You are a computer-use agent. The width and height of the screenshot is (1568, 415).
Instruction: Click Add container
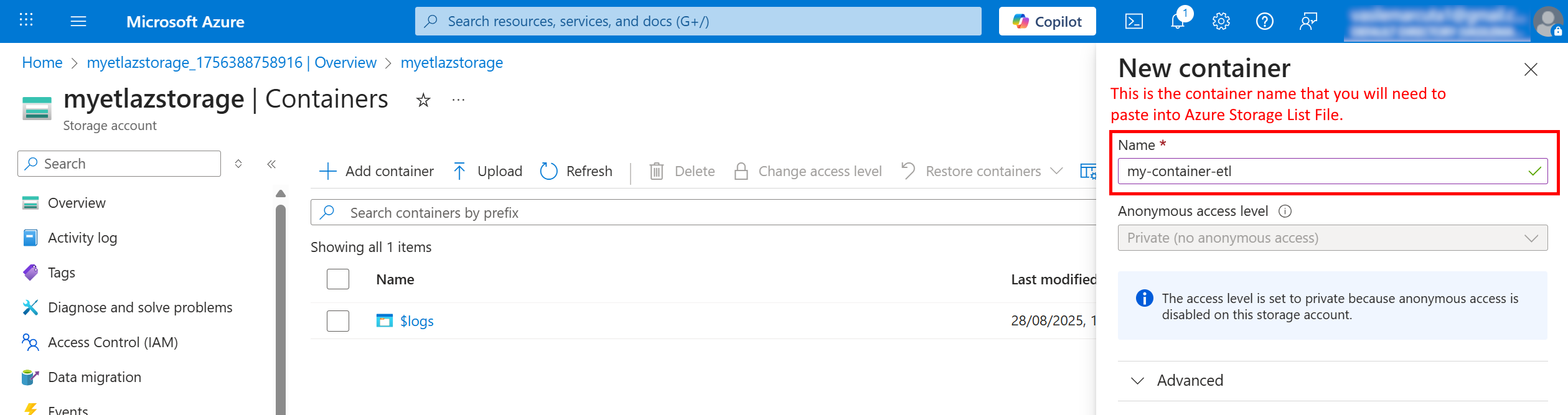point(376,171)
